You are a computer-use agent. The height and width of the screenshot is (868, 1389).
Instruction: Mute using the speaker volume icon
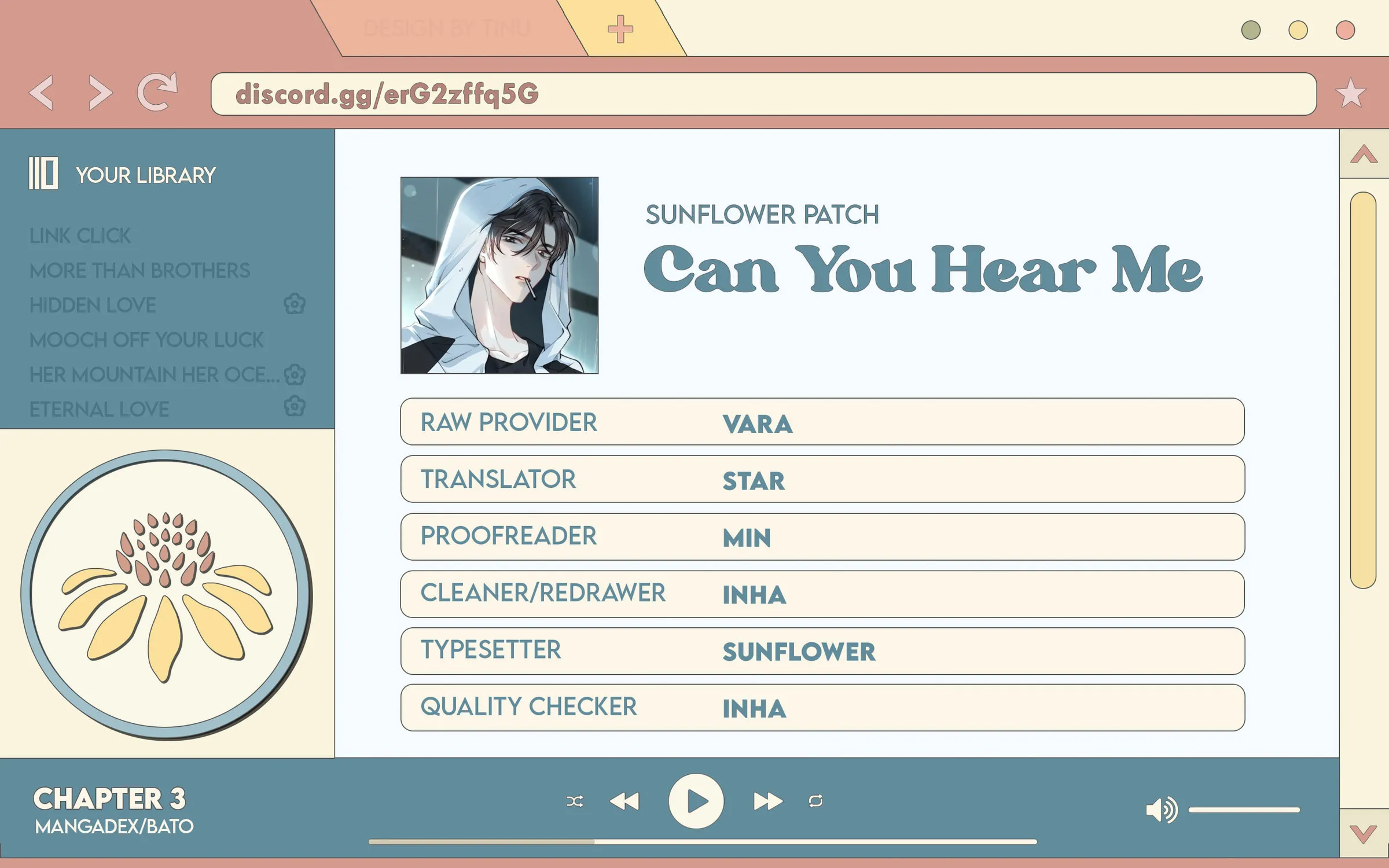pyautogui.click(x=1161, y=809)
